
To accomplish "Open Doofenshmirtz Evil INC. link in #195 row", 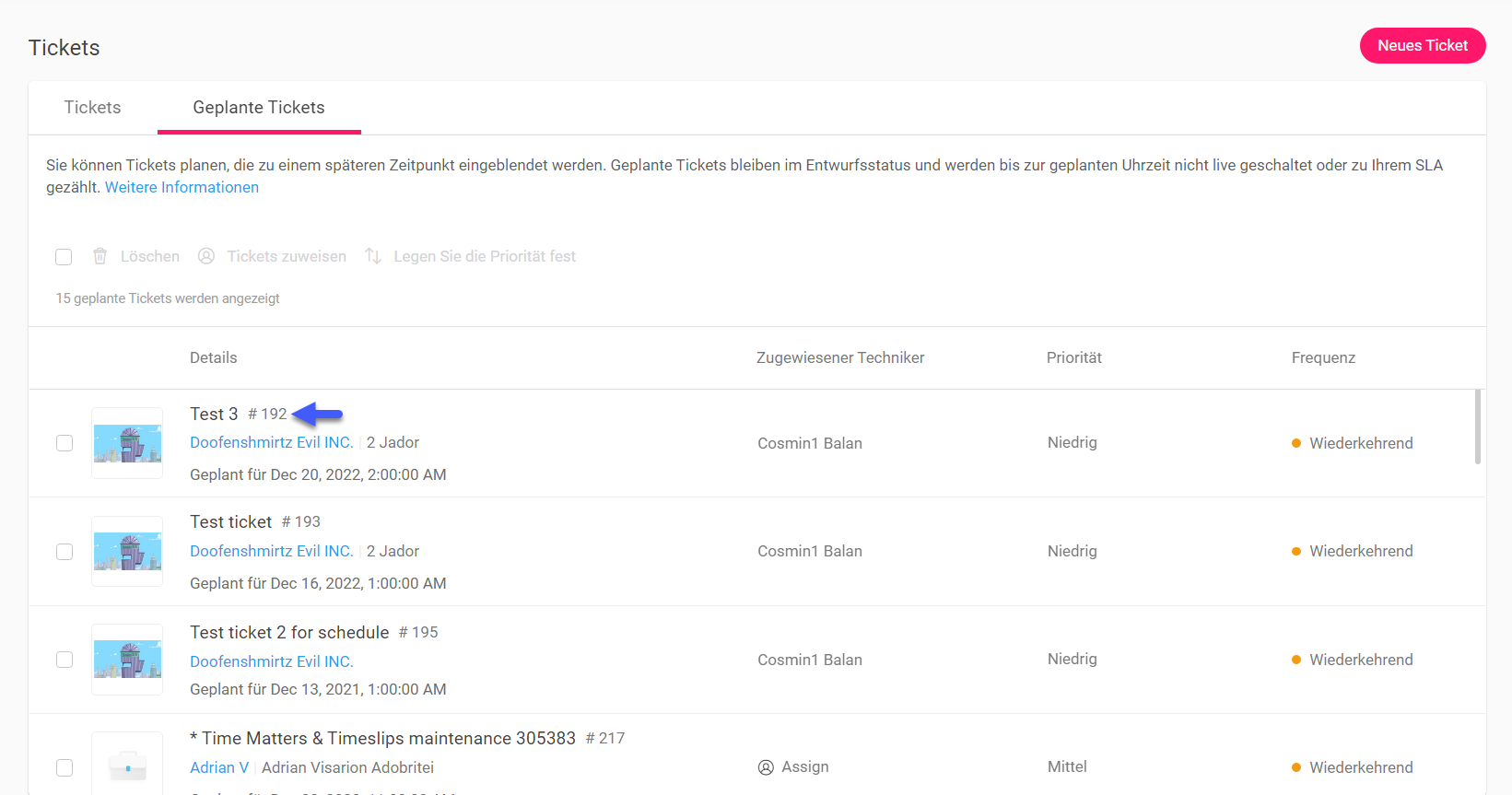I will (272, 661).
